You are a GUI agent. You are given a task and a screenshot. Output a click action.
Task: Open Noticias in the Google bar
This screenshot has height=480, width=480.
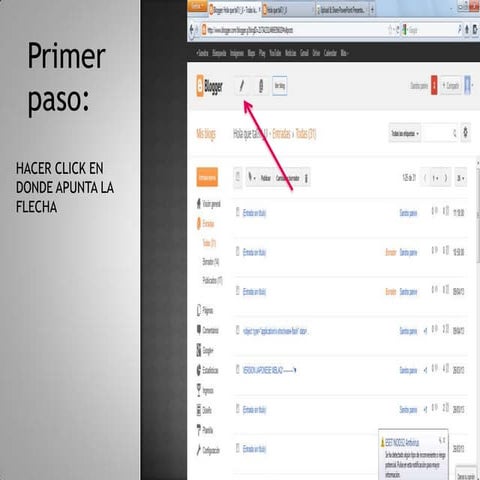291,53
